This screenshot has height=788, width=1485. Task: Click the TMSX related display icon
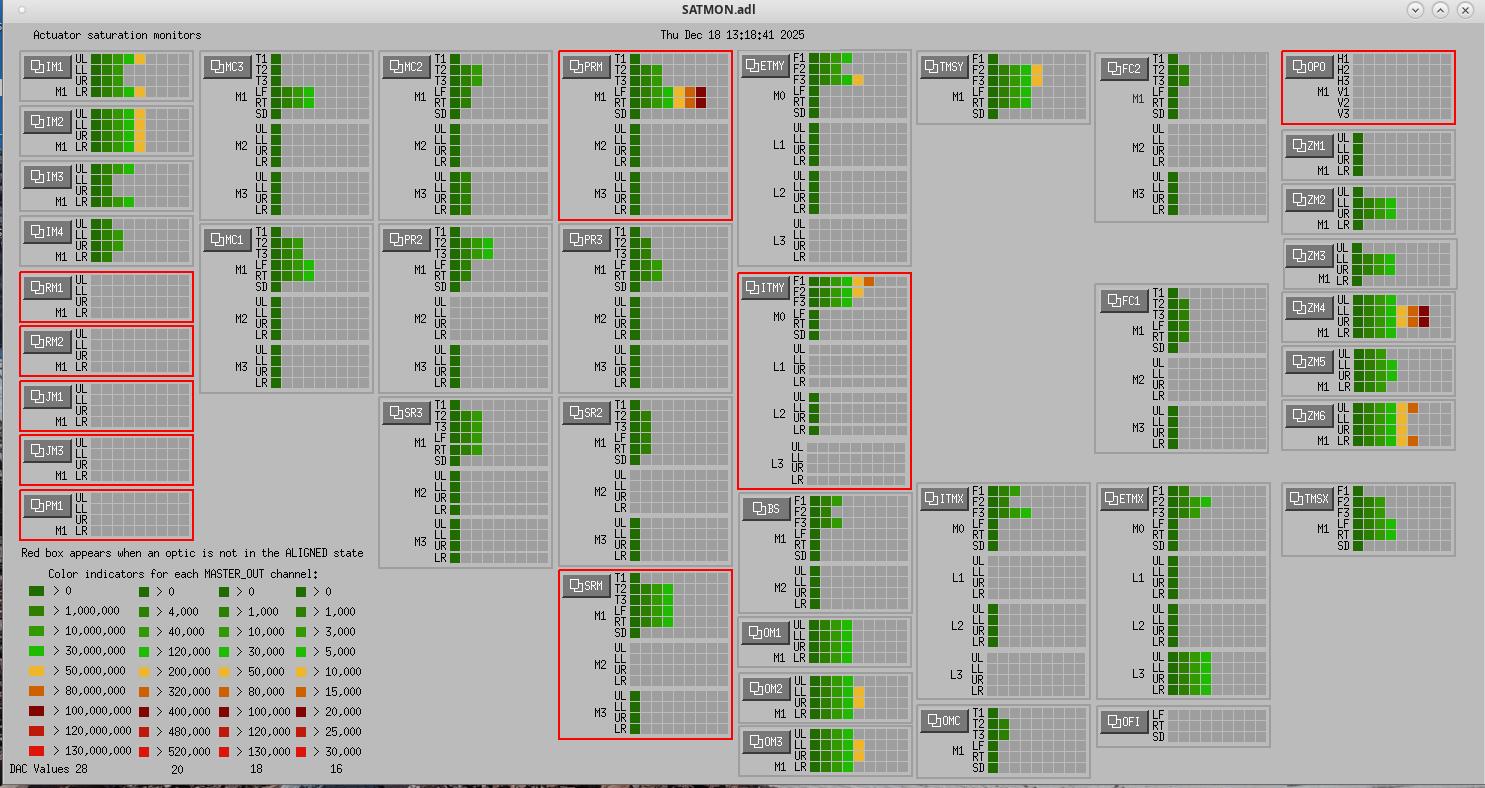tap(1309, 498)
